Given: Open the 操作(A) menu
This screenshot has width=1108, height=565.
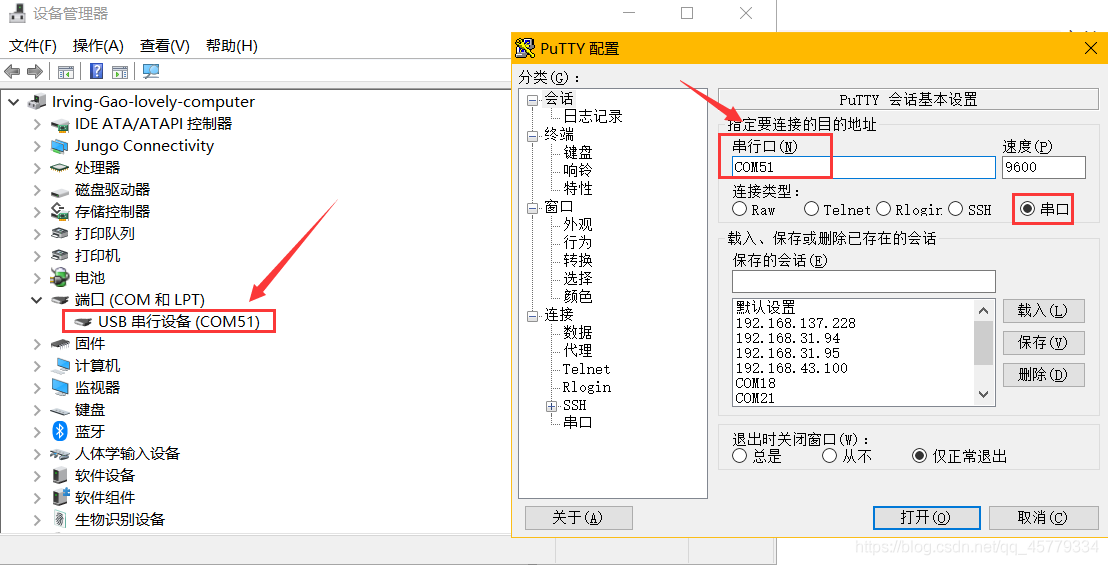Looking at the screenshot, I should (x=98, y=46).
